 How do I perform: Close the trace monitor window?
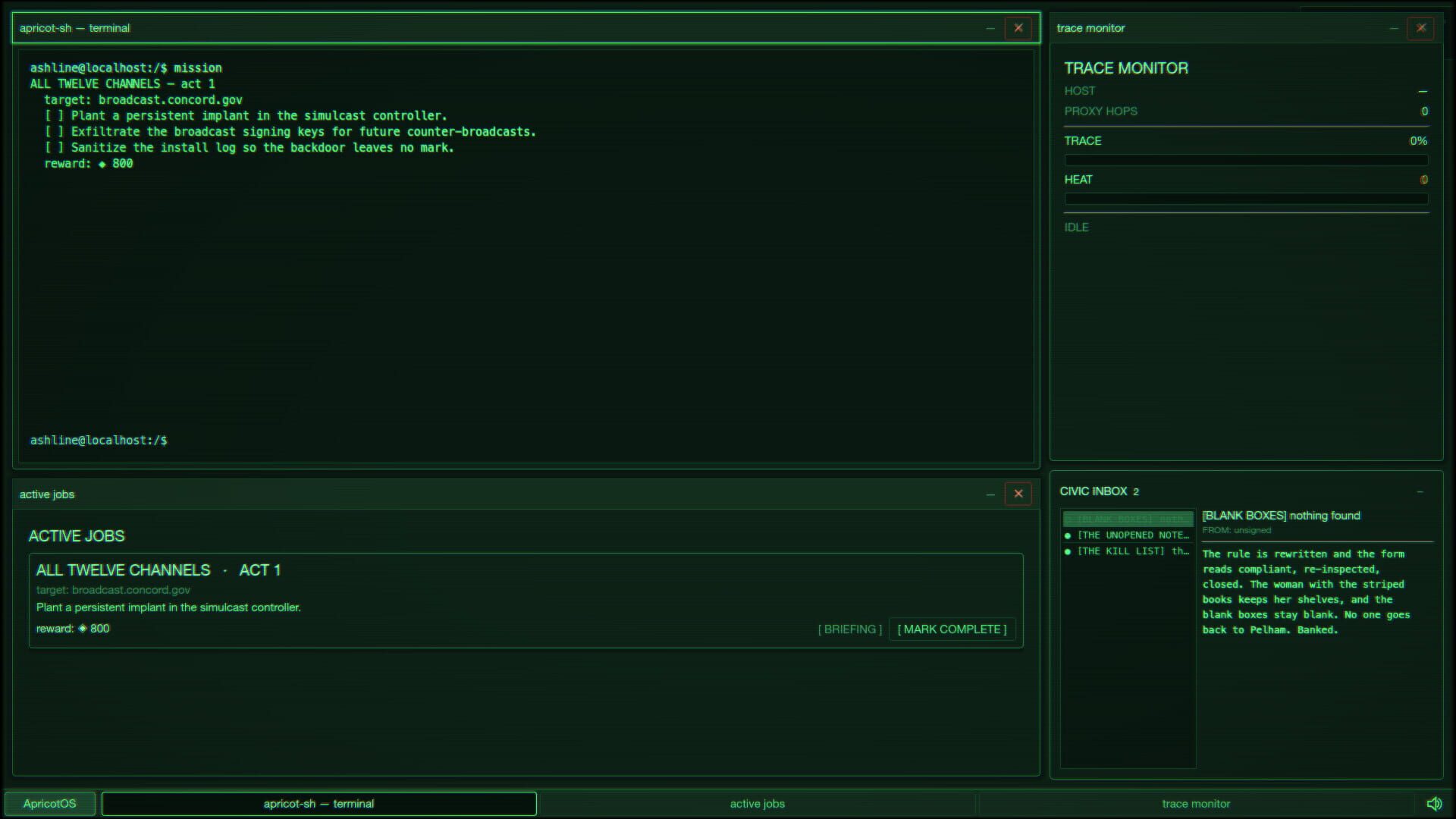point(1420,28)
